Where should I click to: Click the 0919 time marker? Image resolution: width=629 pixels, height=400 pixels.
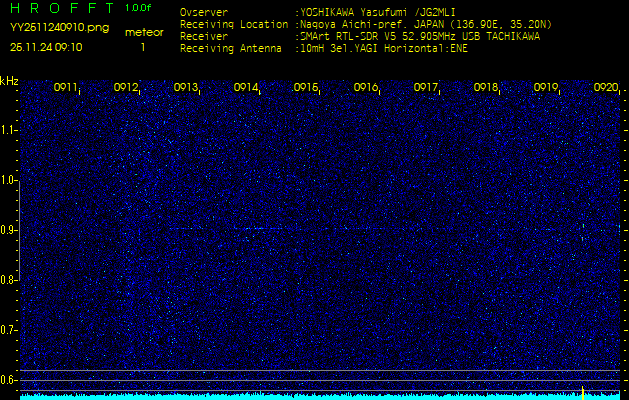click(x=546, y=88)
